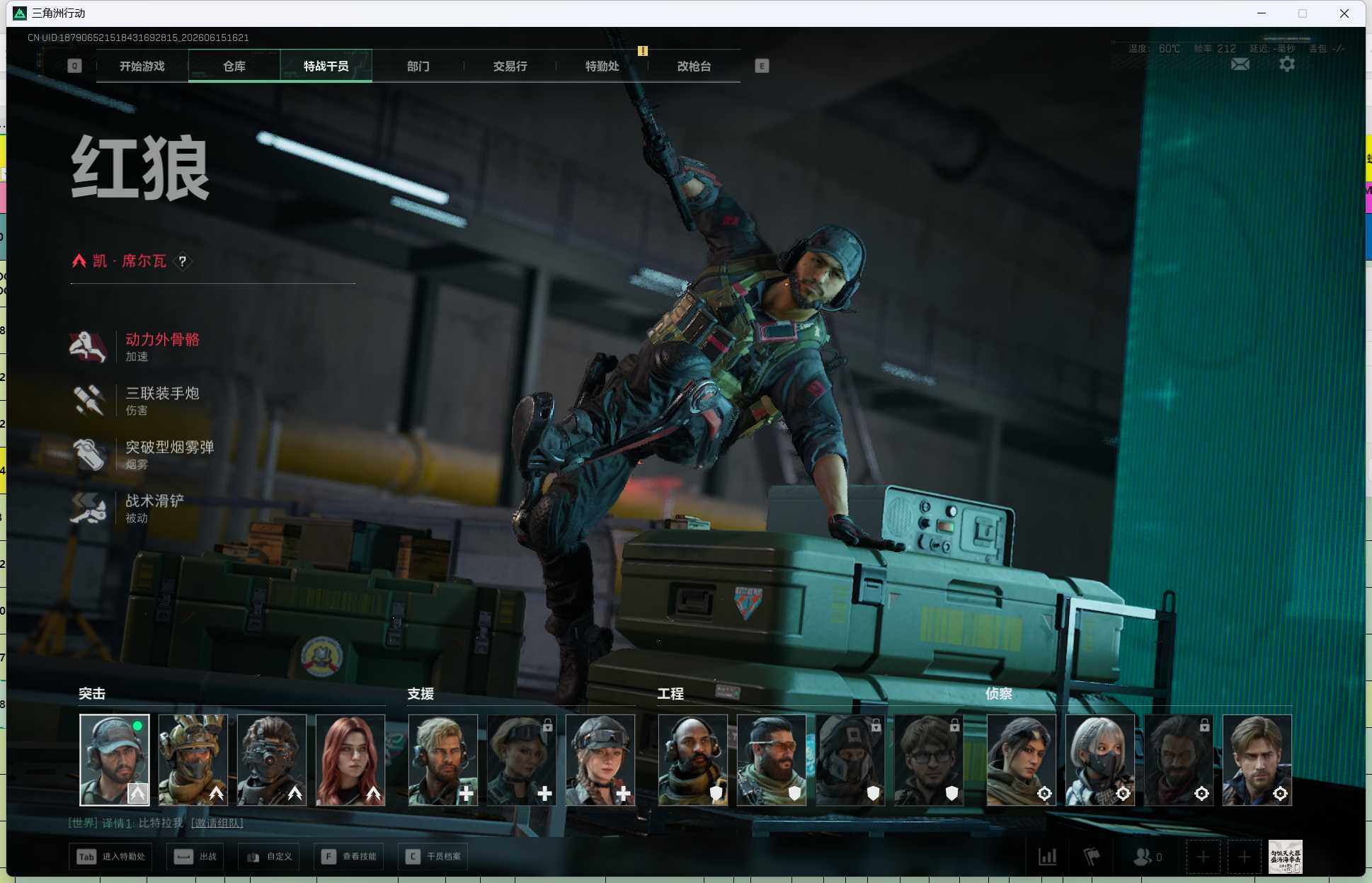Viewport: 1372px width, 883px height.
Task: Click the 查看技能 button
Action: [x=349, y=857]
